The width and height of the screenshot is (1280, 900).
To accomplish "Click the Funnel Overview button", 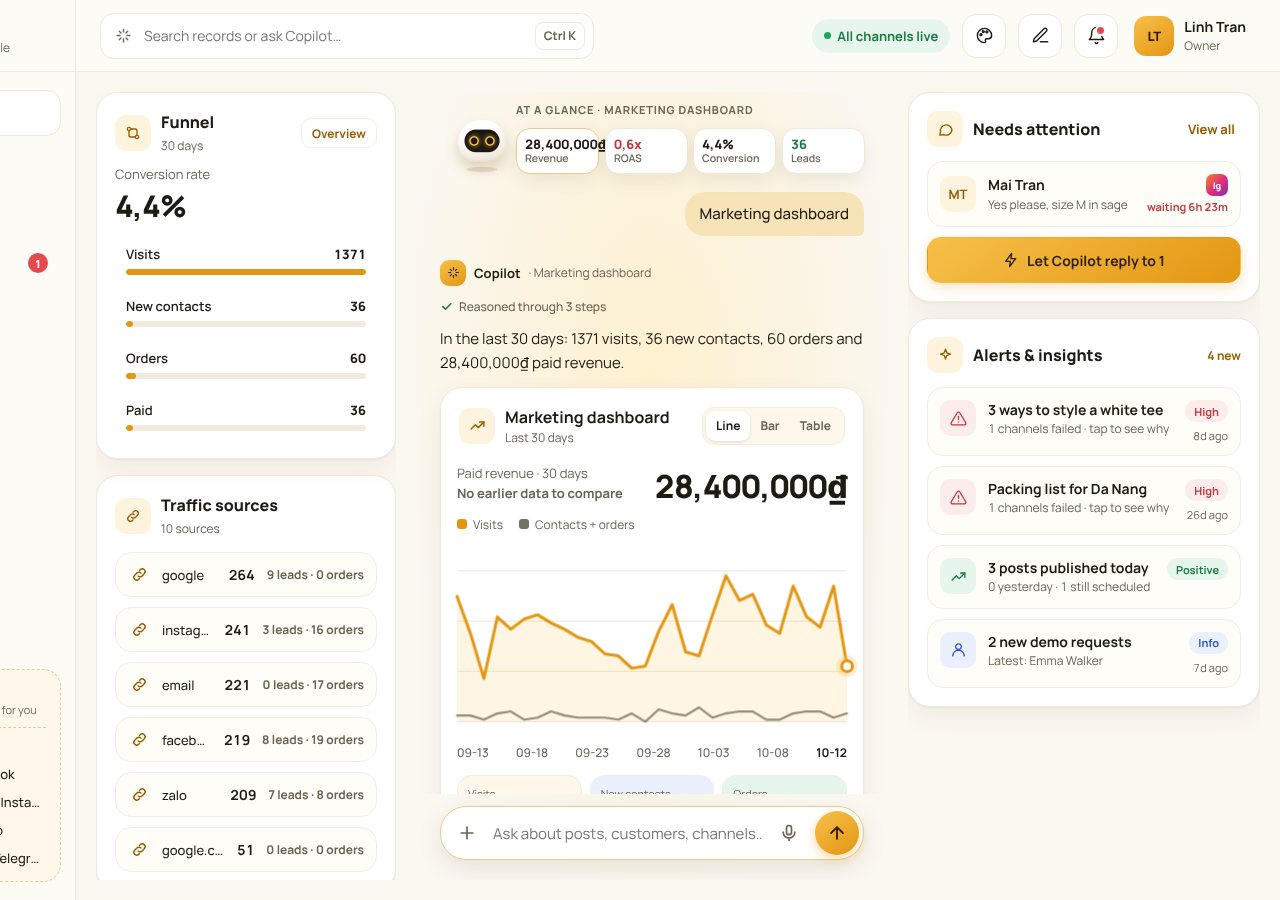I will [339, 134].
